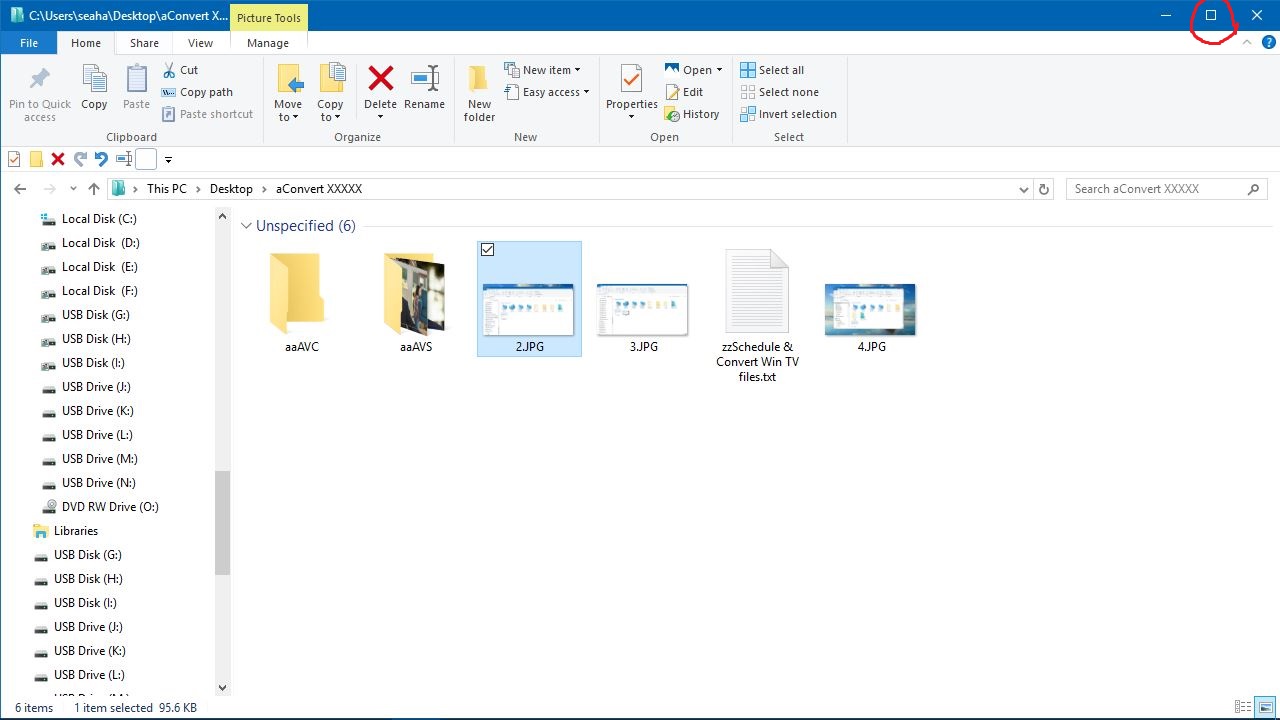Screen dimensions: 1280x720
Task: Click the Desktop breadcrumb in address bar
Action: 231,189
